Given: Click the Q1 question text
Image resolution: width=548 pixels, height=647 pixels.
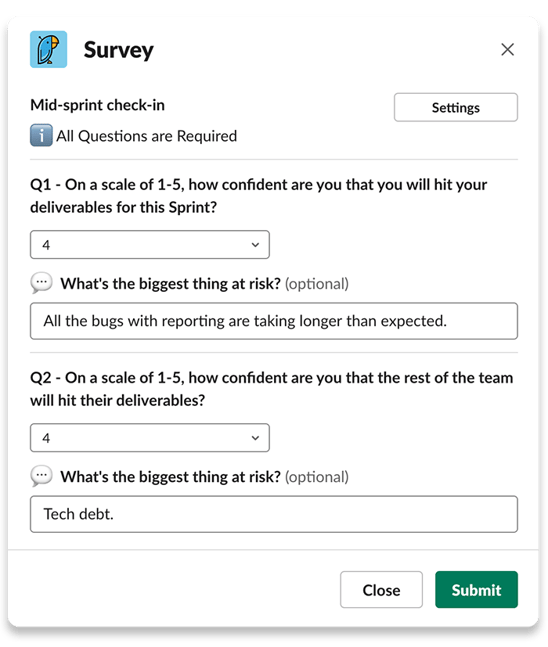Looking at the screenshot, I should click(x=258, y=196).
